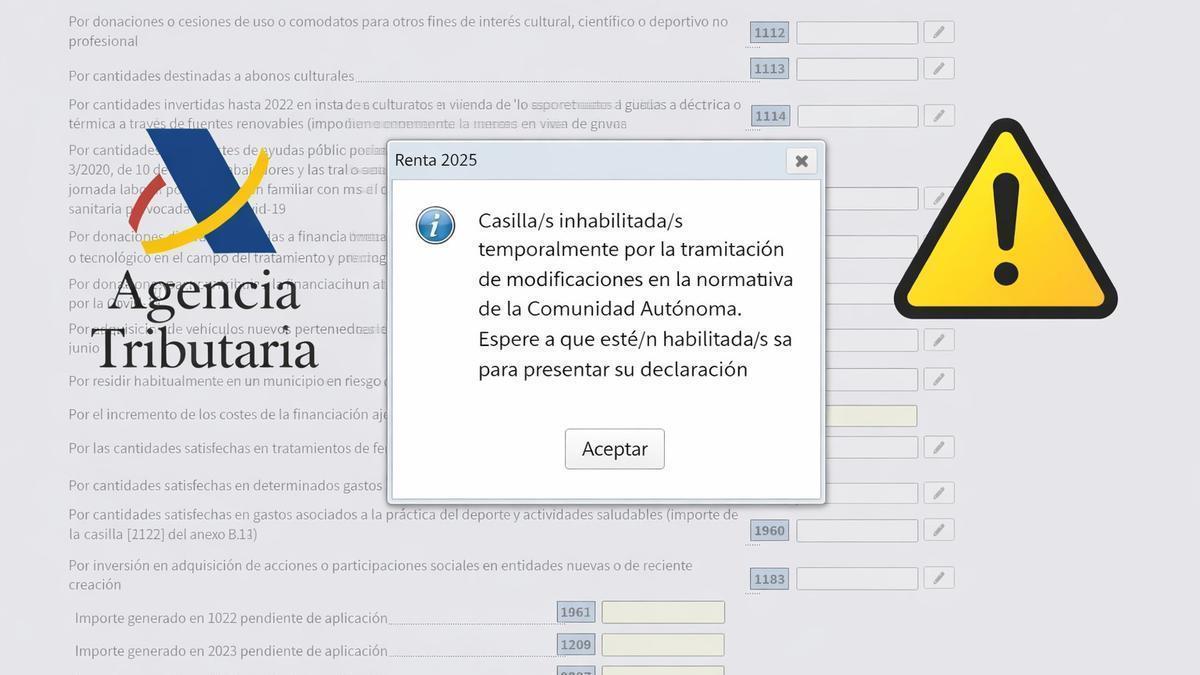Image resolution: width=1200 pixels, height=675 pixels.
Task: Click the pencil icon on the tratamientos de fertilidad row
Action: click(x=938, y=446)
